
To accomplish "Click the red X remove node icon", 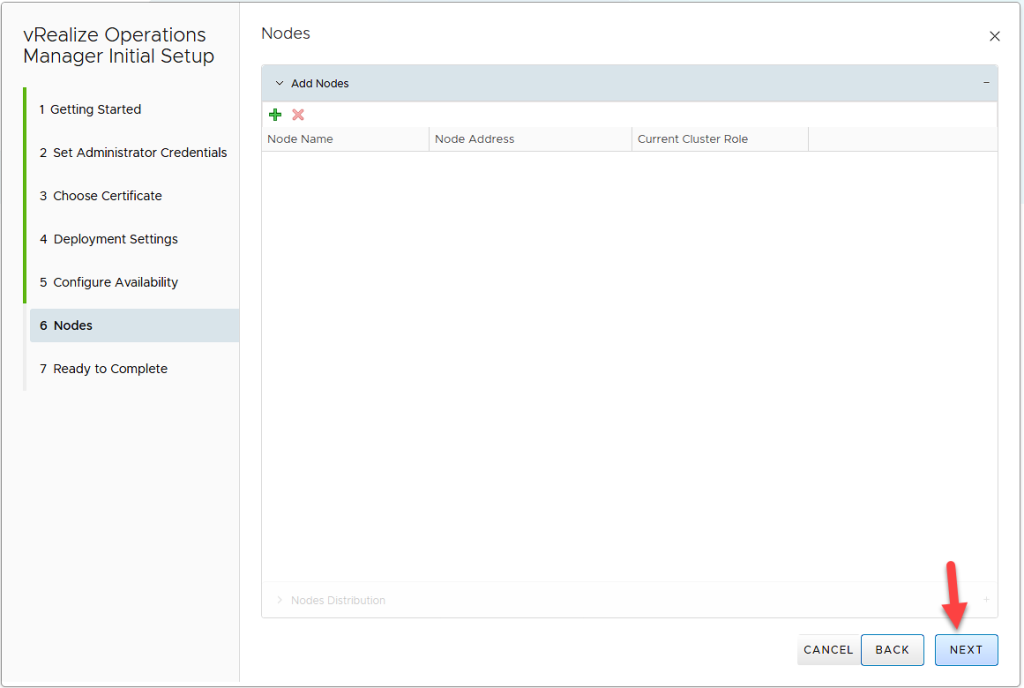I will (298, 115).
